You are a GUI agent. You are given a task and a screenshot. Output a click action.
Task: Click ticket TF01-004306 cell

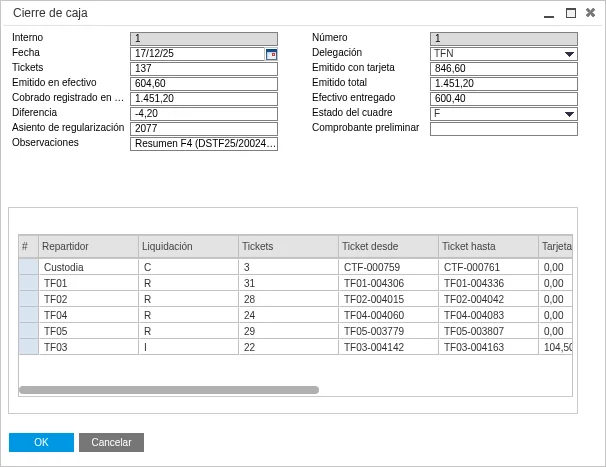388,283
